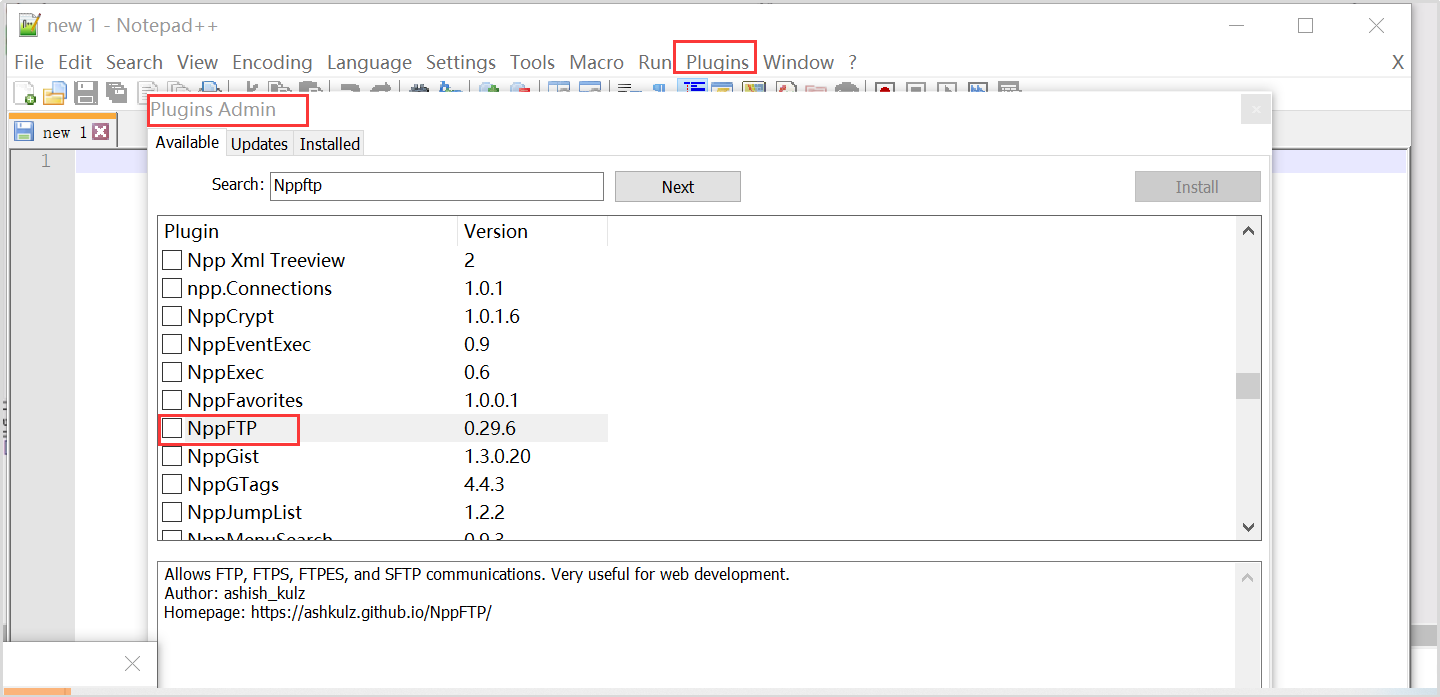Click the X at menu bar right end
The height and width of the screenshot is (697, 1440).
1398,62
